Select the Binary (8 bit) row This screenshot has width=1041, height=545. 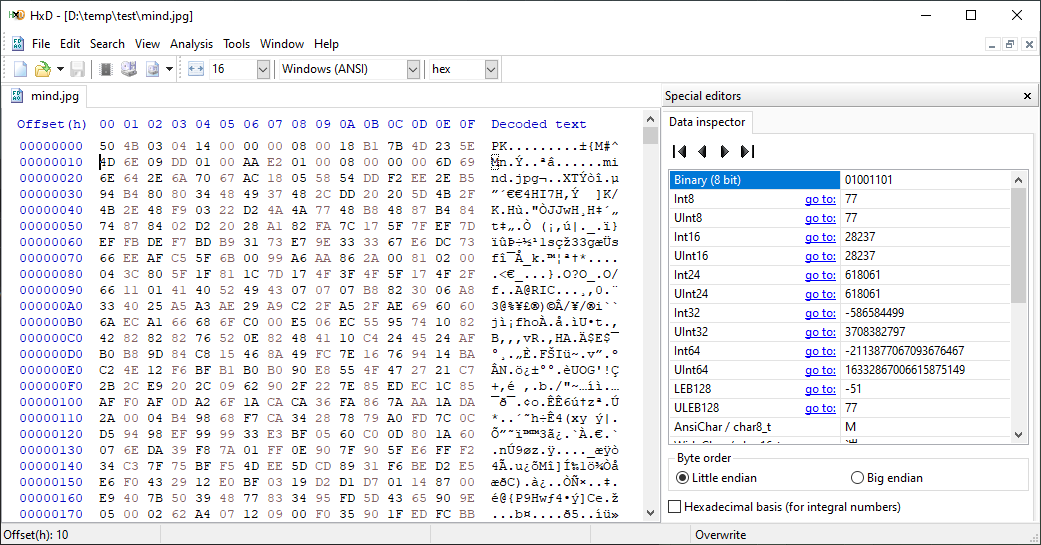coord(840,180)
